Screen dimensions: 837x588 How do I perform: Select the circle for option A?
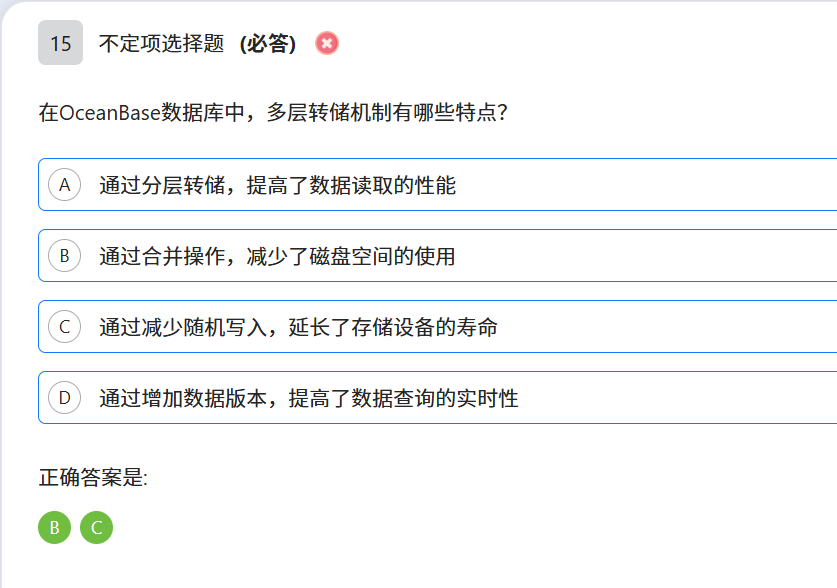[64, 185]
